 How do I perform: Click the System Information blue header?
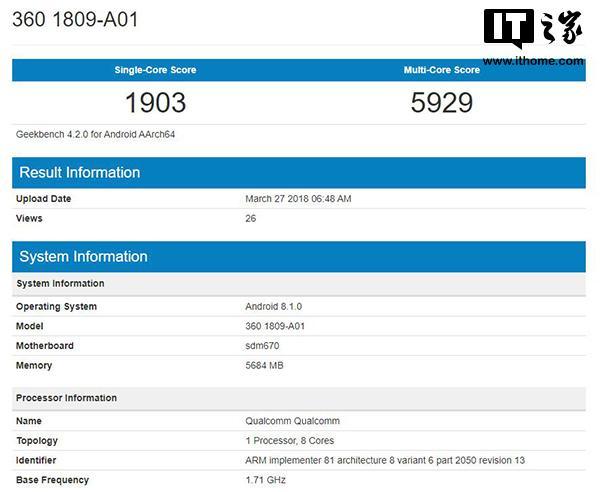click(x=83, y=257)
